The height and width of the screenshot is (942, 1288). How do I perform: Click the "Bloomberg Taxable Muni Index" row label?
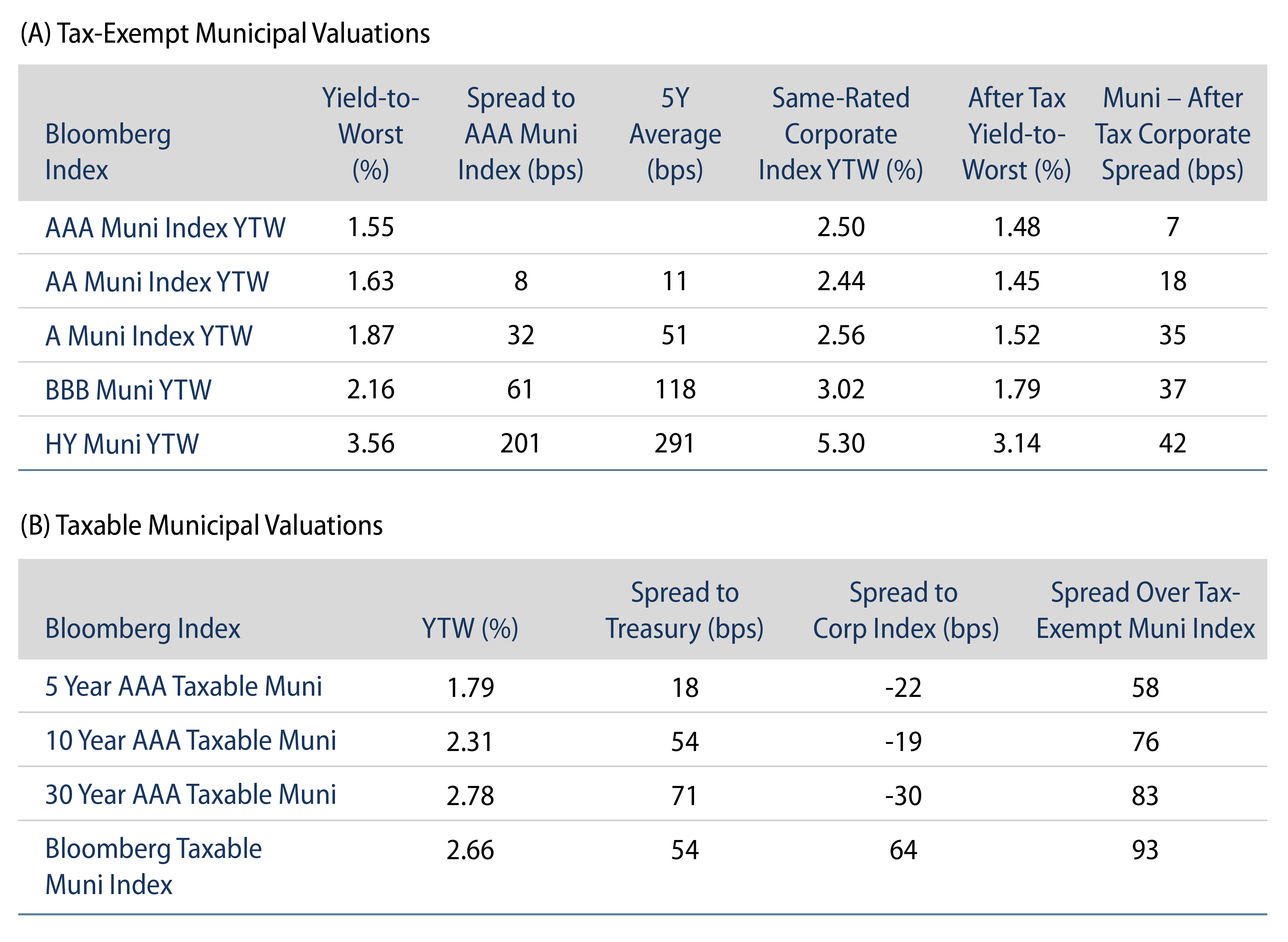[153, 867]
